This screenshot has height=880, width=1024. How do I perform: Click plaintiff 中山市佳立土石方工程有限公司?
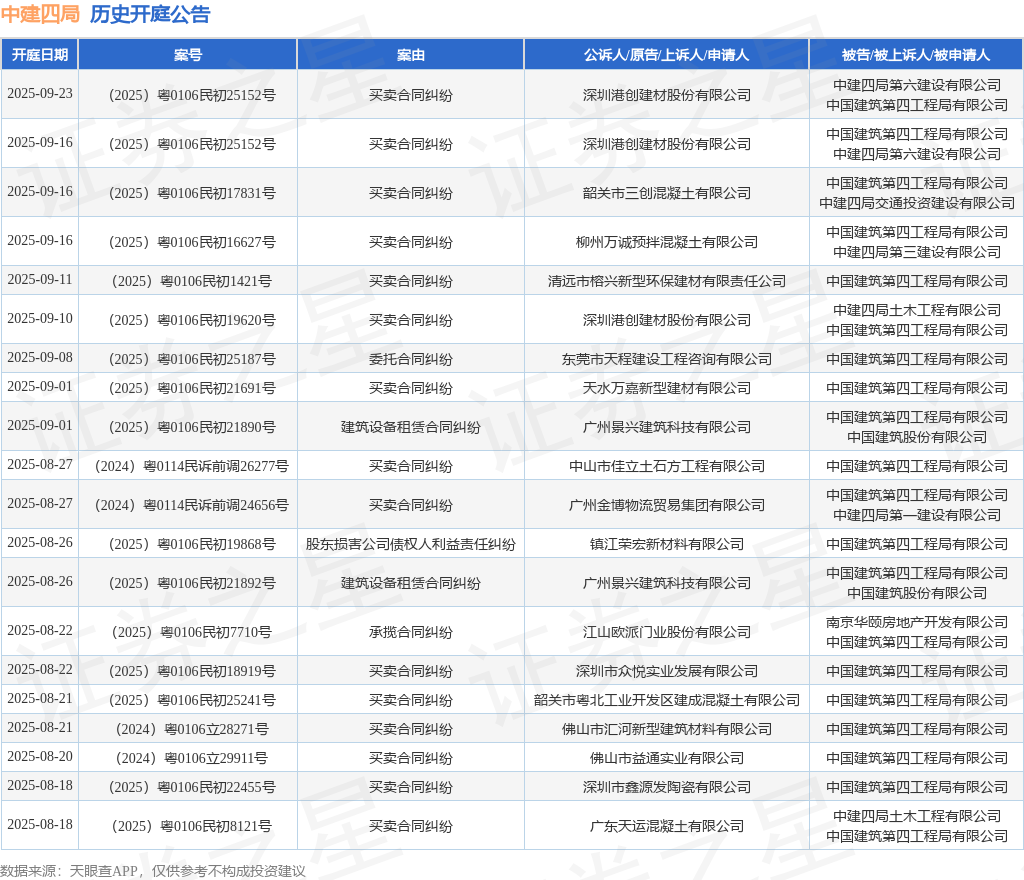pos(667,466)
